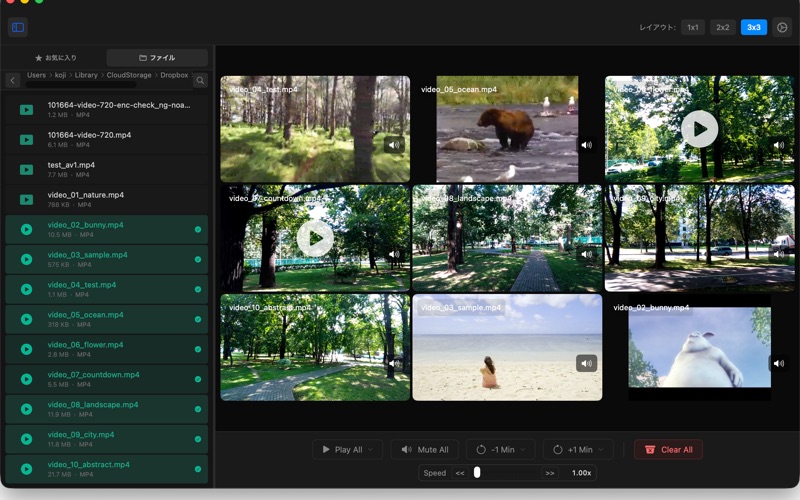800x500 pixels.
Task: Go back with the path arrow button
Action: [x=13, y=80]
